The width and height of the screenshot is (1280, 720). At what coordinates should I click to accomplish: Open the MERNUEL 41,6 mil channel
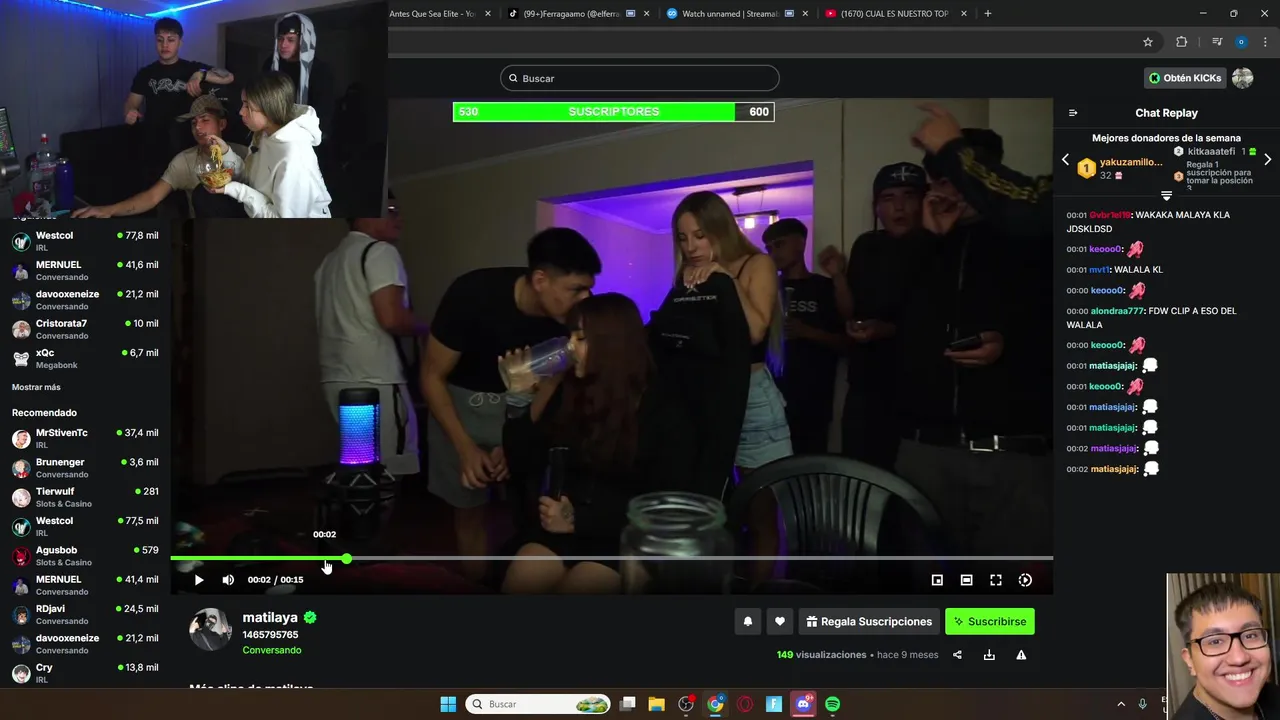(x=85, y=270)
